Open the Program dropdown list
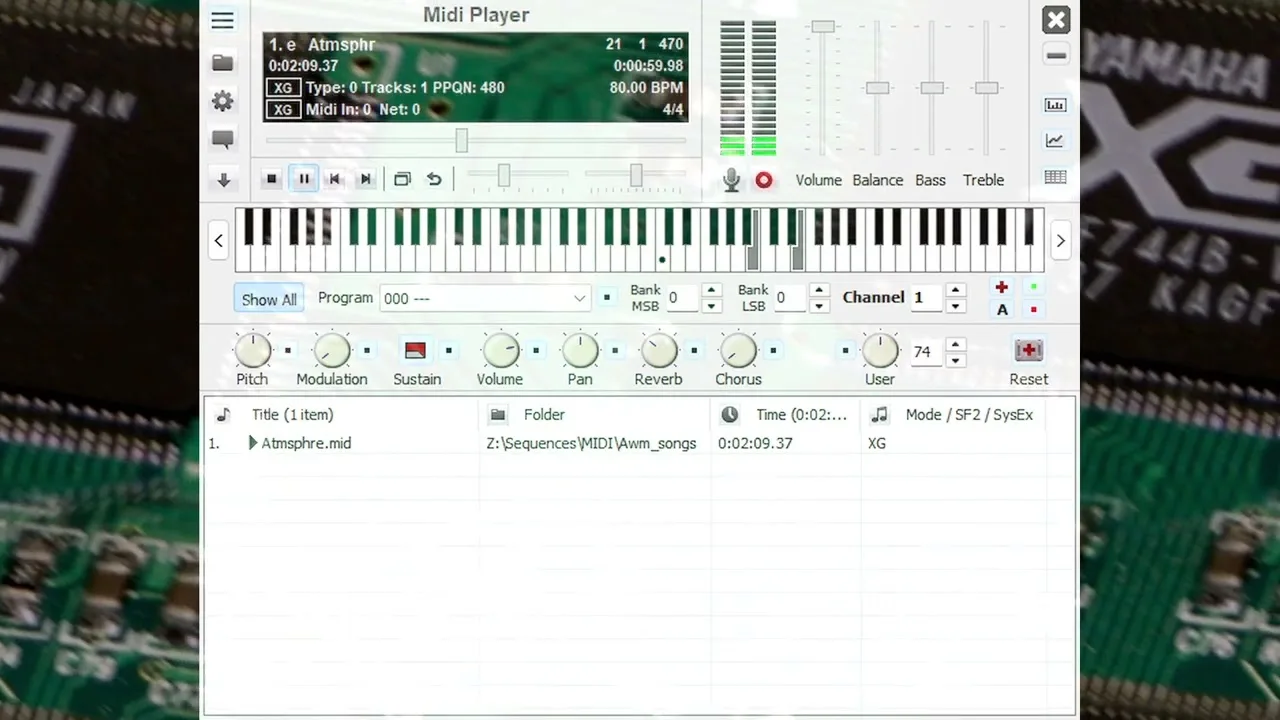The width and height of the screenshot is (1280, 720). tap(579, 298)
